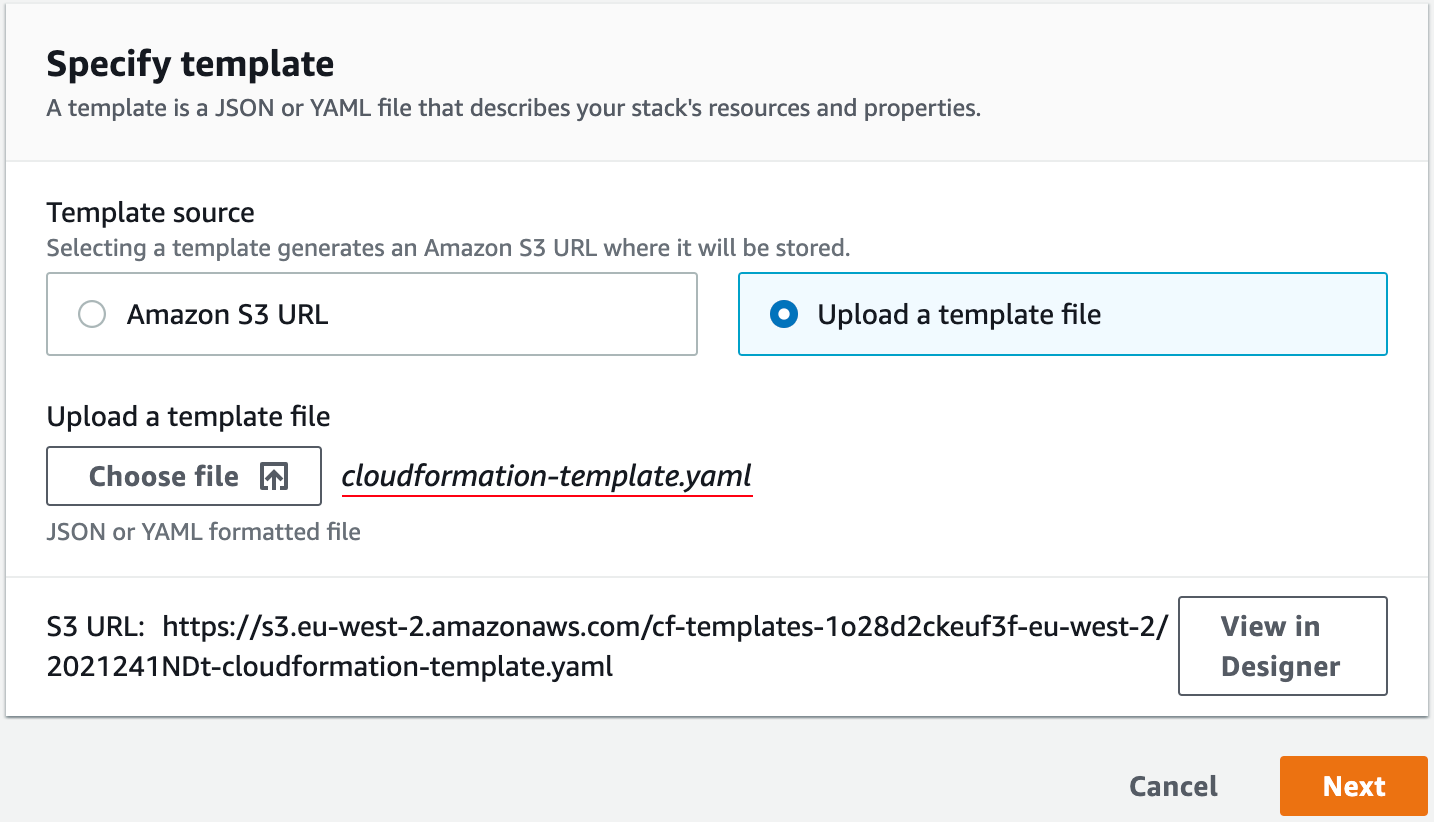Click the S3 URL label

(97, 627)
